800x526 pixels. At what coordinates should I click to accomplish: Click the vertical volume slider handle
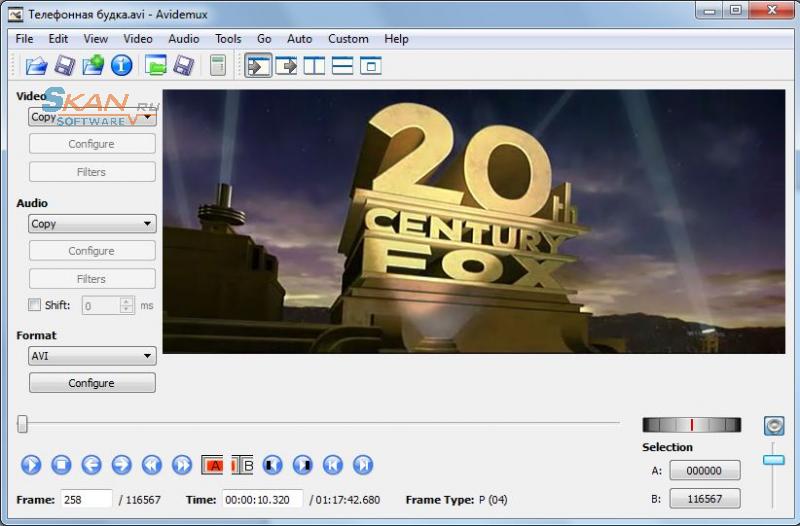[773, 460]
